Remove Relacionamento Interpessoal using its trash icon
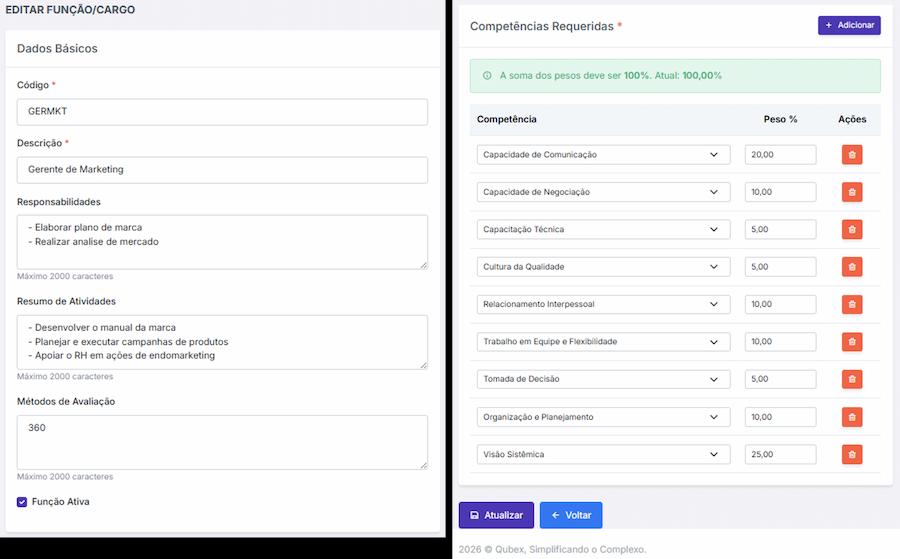The image size is (900, 559). coord(851,304)
